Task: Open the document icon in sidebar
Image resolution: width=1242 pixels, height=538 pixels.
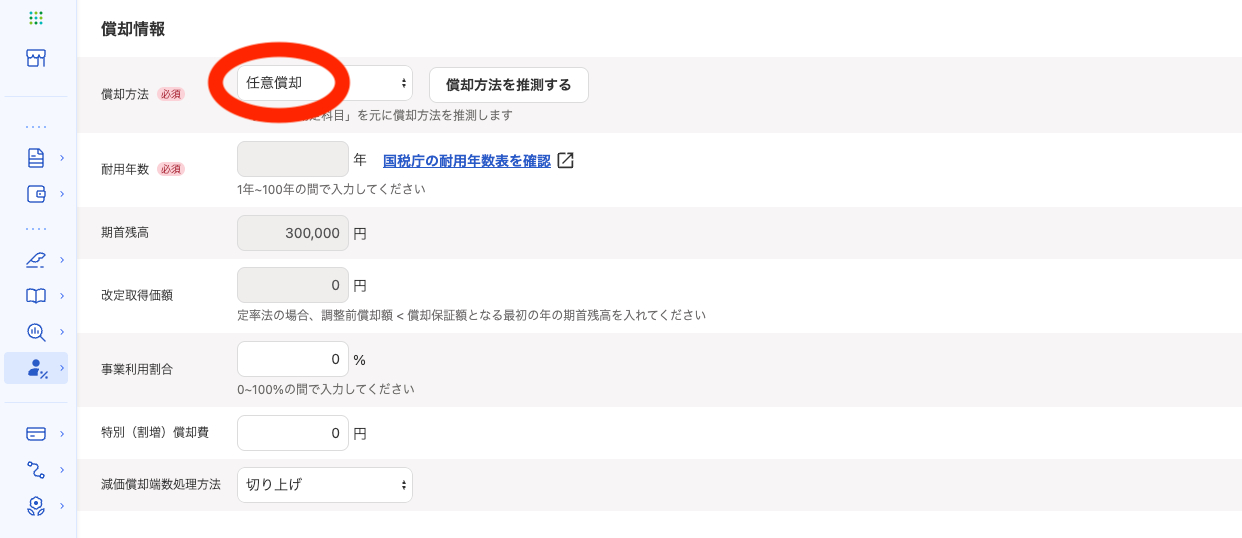Action: [x=36, y=157]
